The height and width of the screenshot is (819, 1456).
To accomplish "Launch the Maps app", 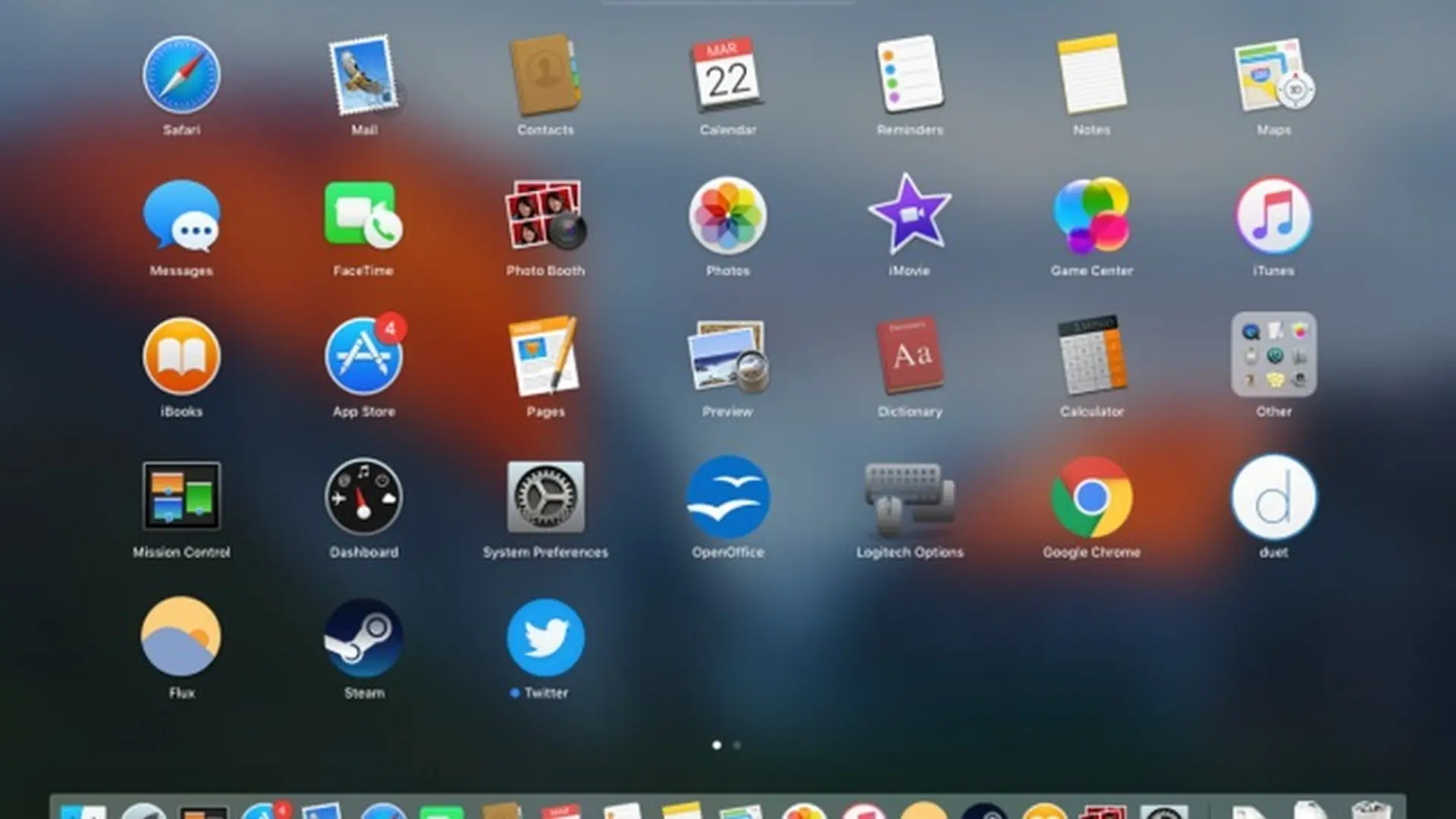I will [x=1273, y=75].
